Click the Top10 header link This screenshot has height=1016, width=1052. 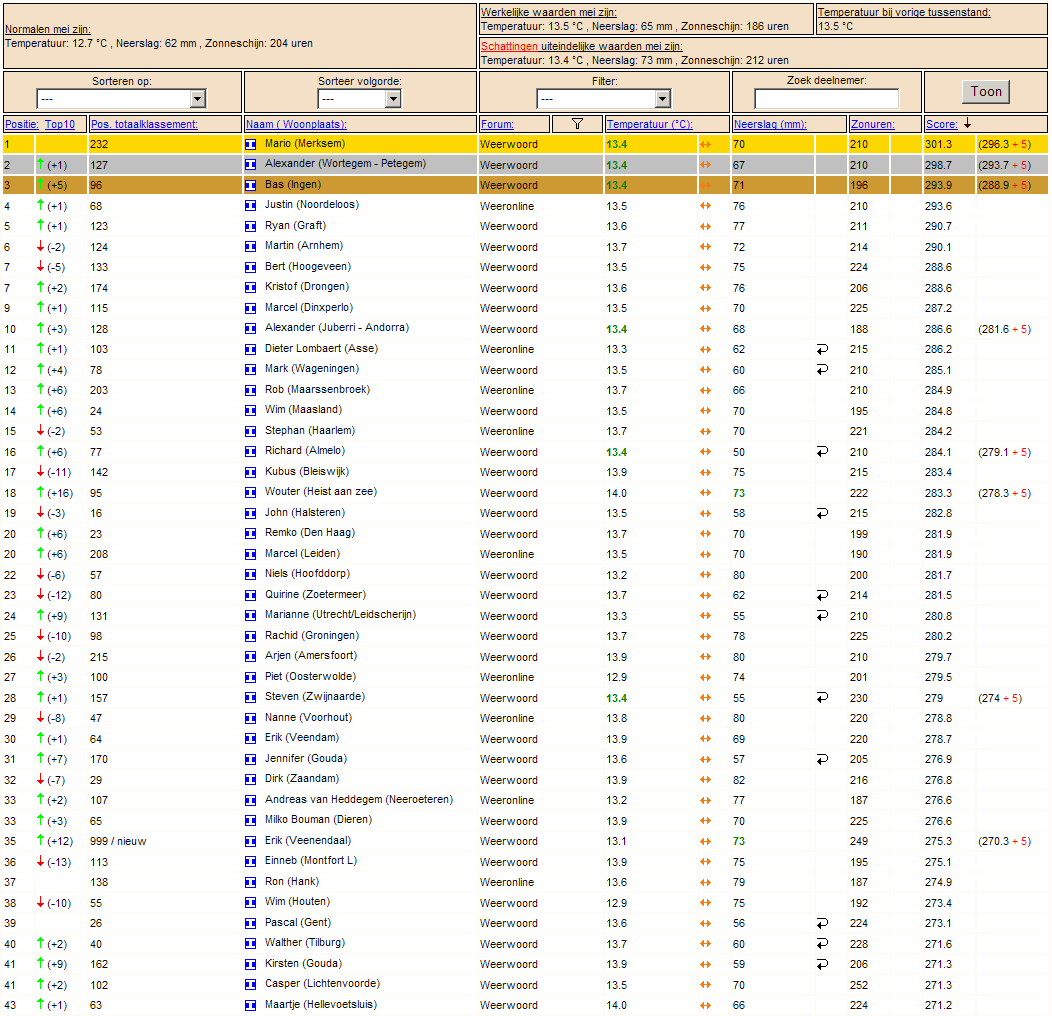coord(60,124)
